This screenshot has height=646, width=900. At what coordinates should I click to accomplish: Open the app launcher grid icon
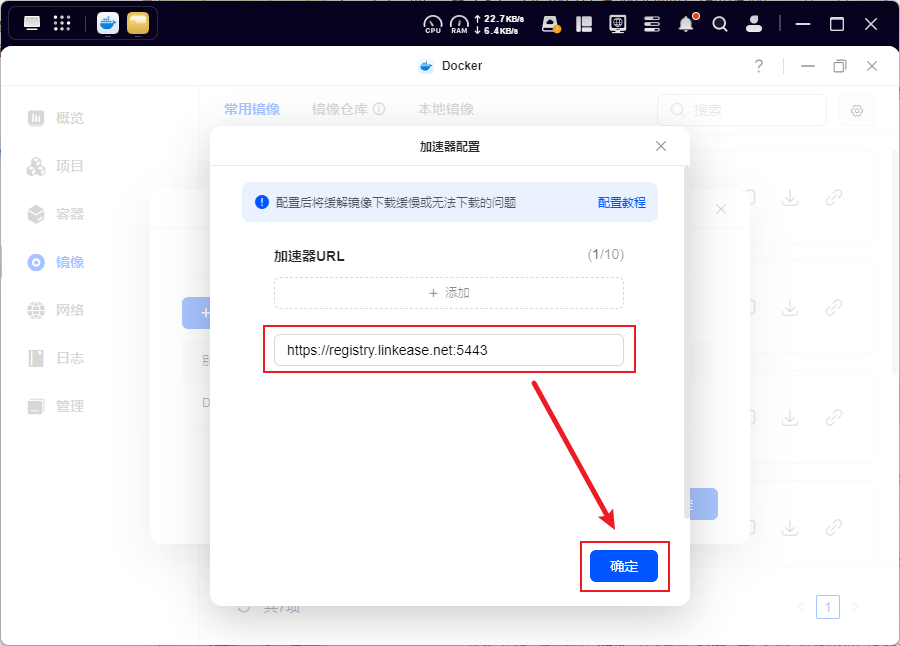(62, 24)
